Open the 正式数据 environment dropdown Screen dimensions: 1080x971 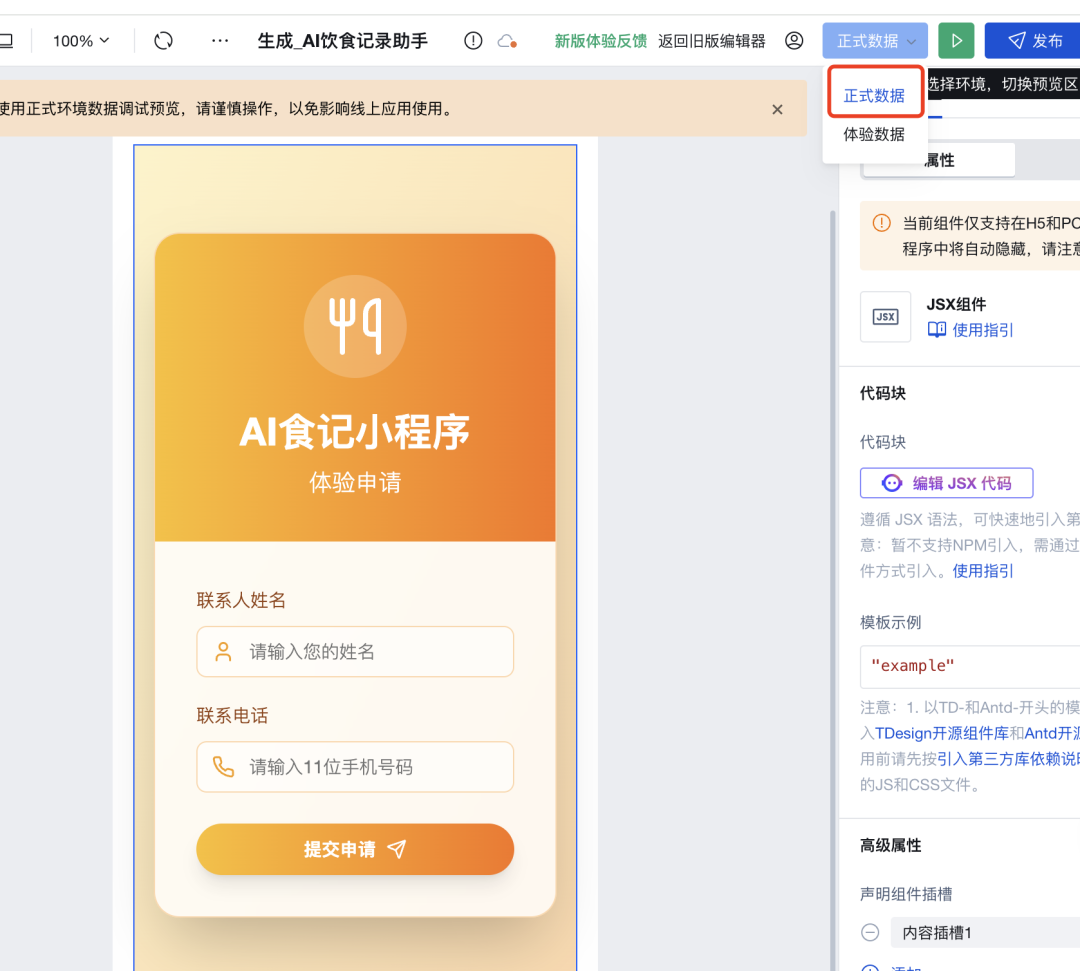pos(874,40)
